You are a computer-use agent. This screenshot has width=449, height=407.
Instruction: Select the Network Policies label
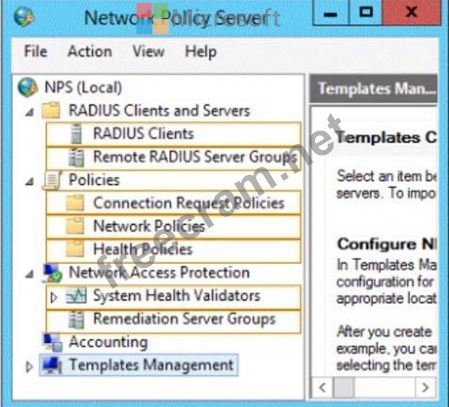(149, 226)
